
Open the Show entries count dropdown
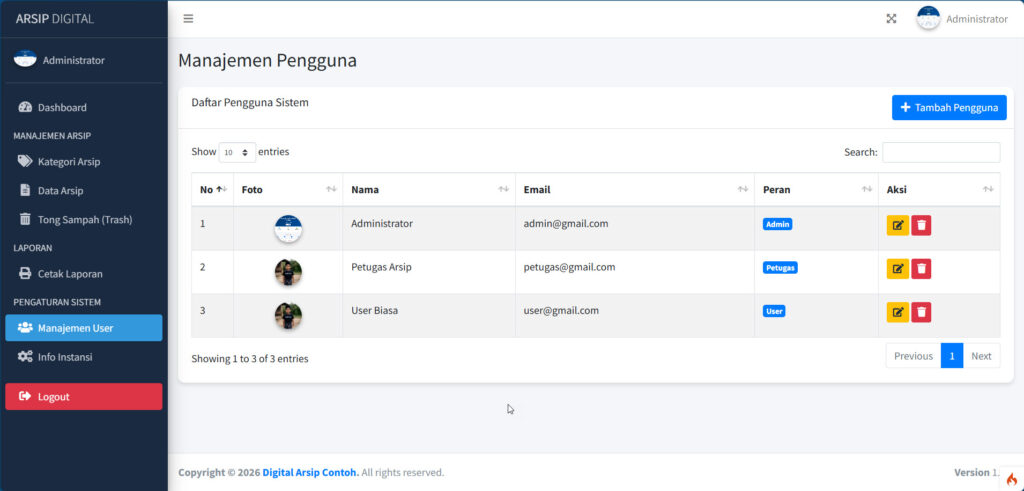237,153
